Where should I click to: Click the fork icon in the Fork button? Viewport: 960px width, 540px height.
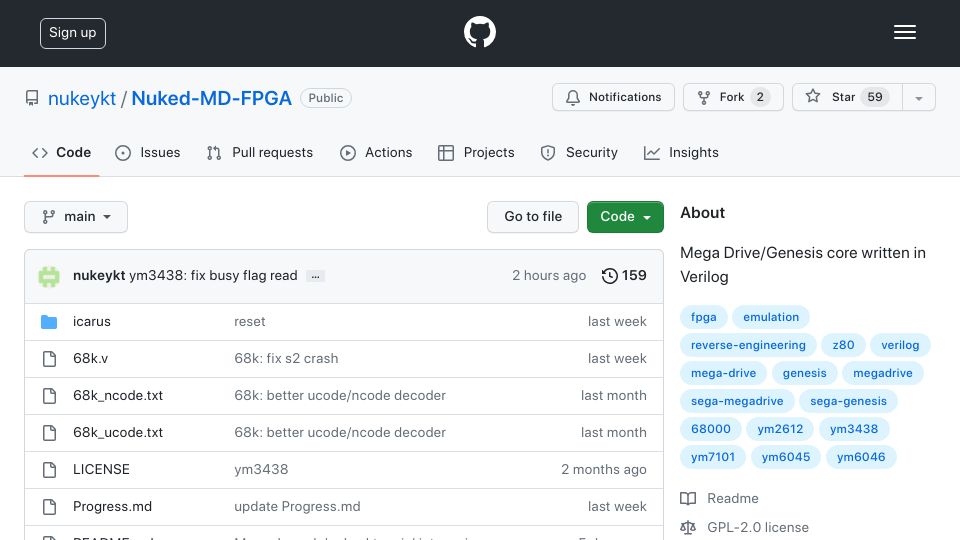point(703,97)
